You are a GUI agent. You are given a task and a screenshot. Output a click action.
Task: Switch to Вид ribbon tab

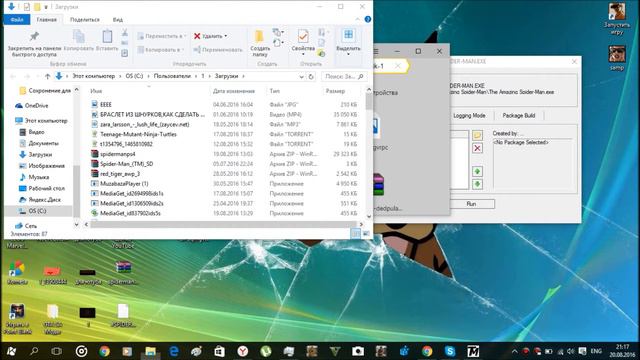118,20
